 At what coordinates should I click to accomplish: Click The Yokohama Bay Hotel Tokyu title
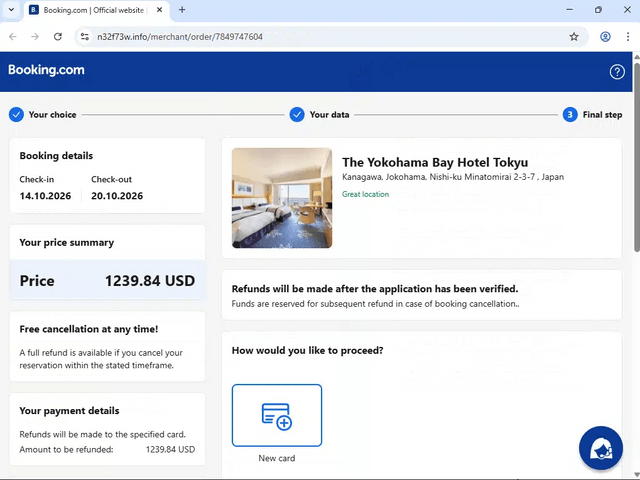click(435, 162)
